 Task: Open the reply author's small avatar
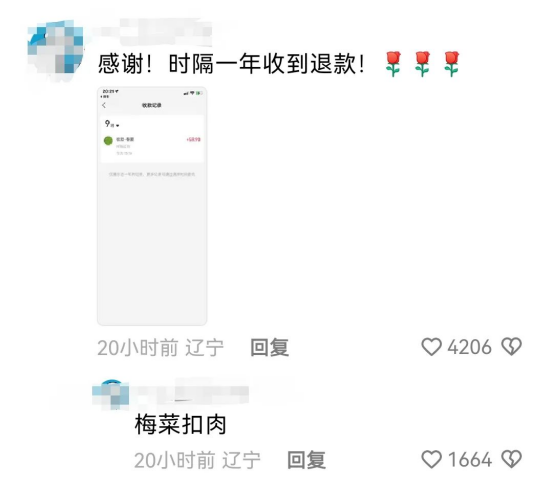pos(110,395)
